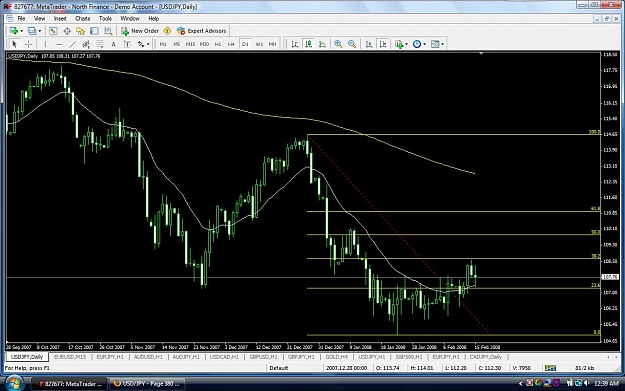The image size is (625, 391).
Task: Click the chart shift triangle marker
Action: [481, 53]
